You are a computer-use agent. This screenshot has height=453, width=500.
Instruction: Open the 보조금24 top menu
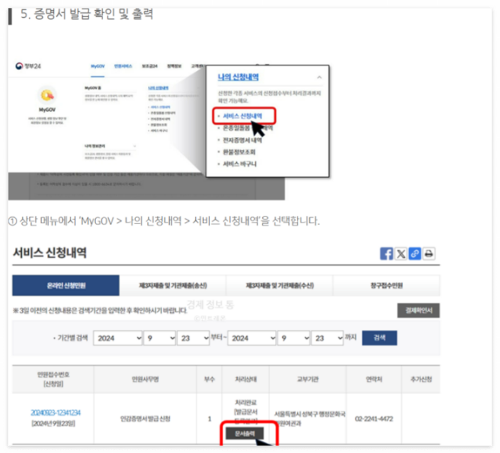150,66
